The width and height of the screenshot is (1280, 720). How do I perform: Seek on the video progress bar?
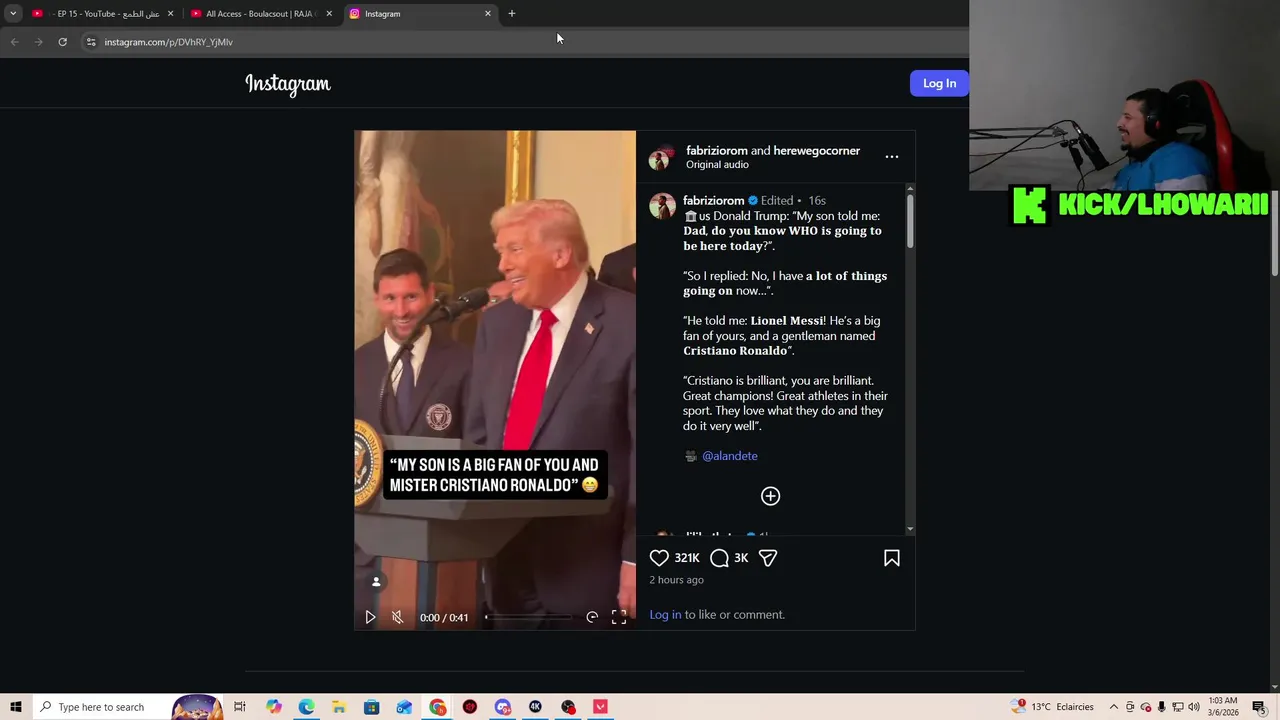click(528, 617)
